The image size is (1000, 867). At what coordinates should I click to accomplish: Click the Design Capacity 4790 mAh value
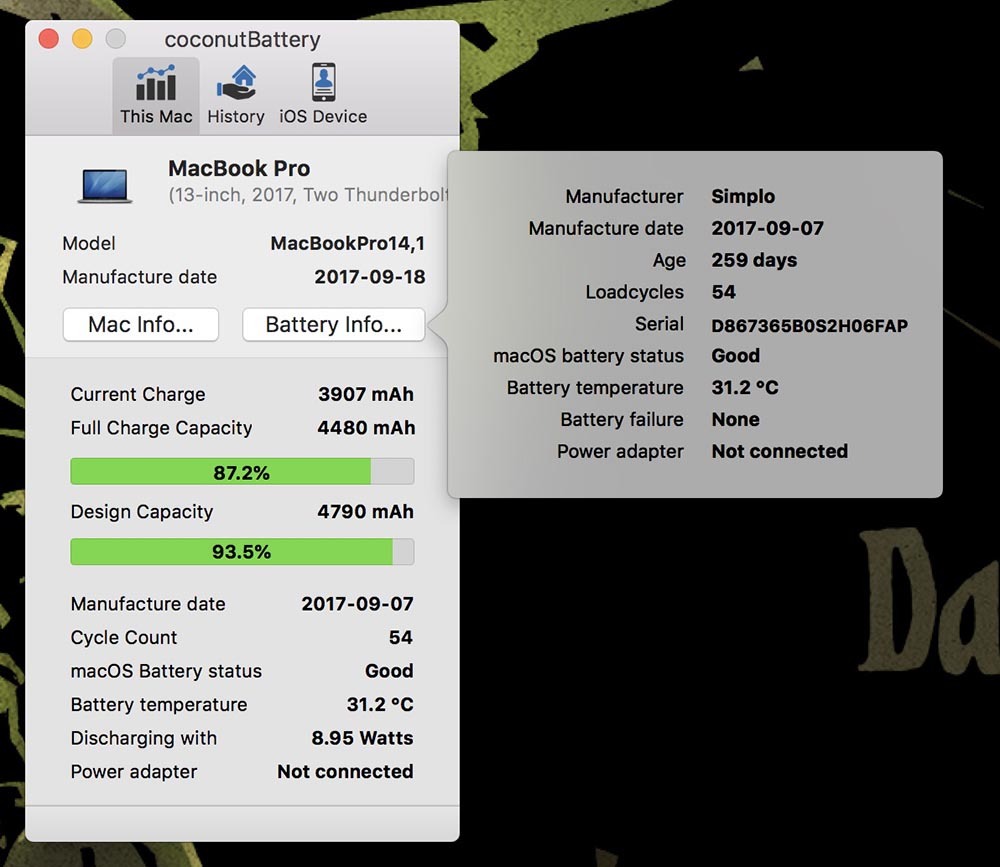click(x=365, y=512)
